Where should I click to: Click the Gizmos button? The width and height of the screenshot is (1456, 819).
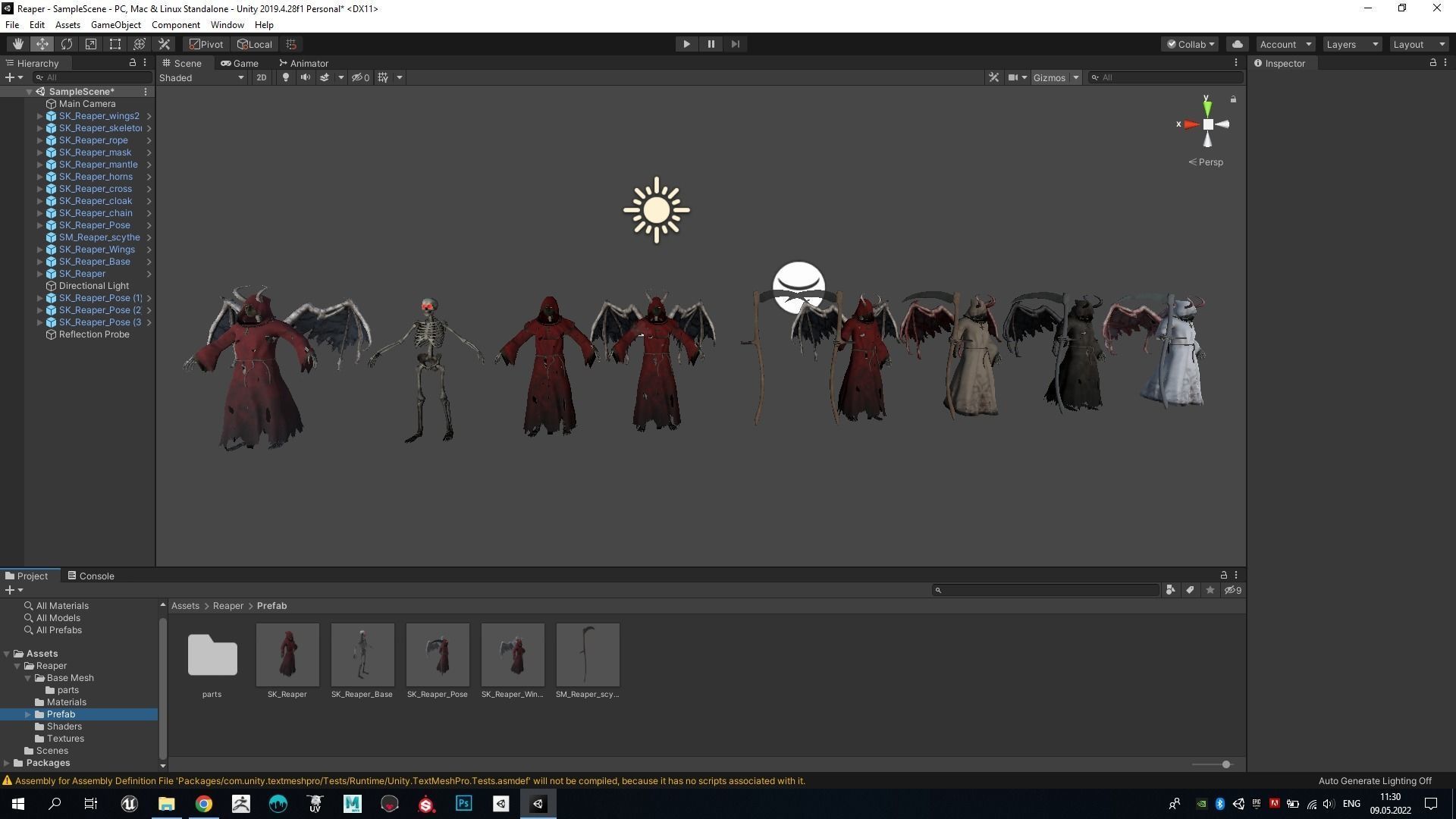1050,77
